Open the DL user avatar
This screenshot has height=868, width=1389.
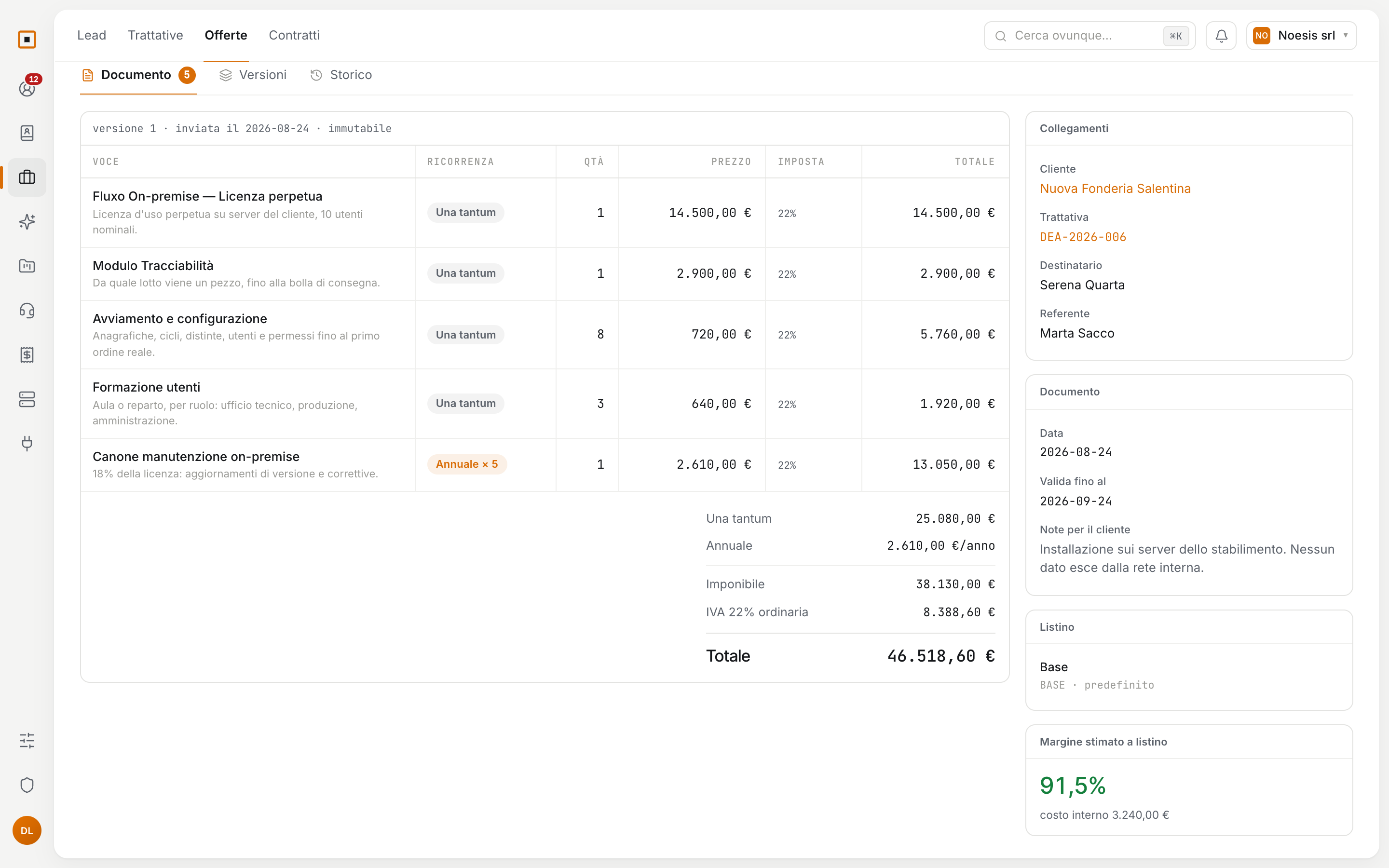pyautogui.click(x=27, y=831)
